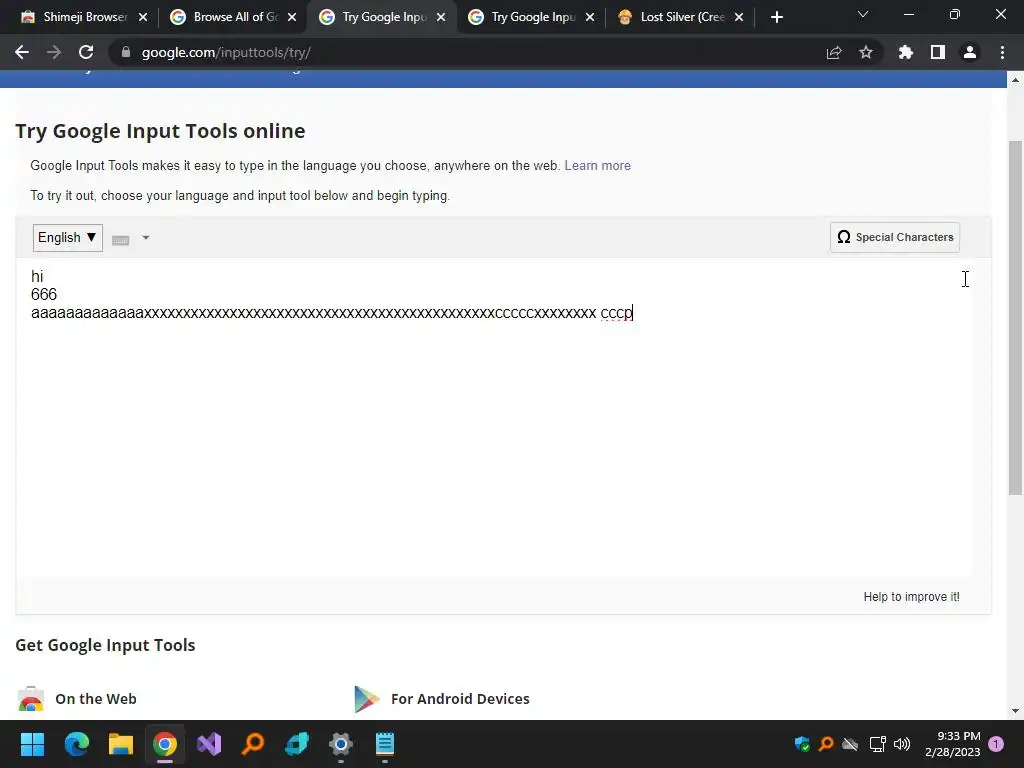Open the English language dropdown
Screen dimensions: 1024x768
[x=67, y=238]
